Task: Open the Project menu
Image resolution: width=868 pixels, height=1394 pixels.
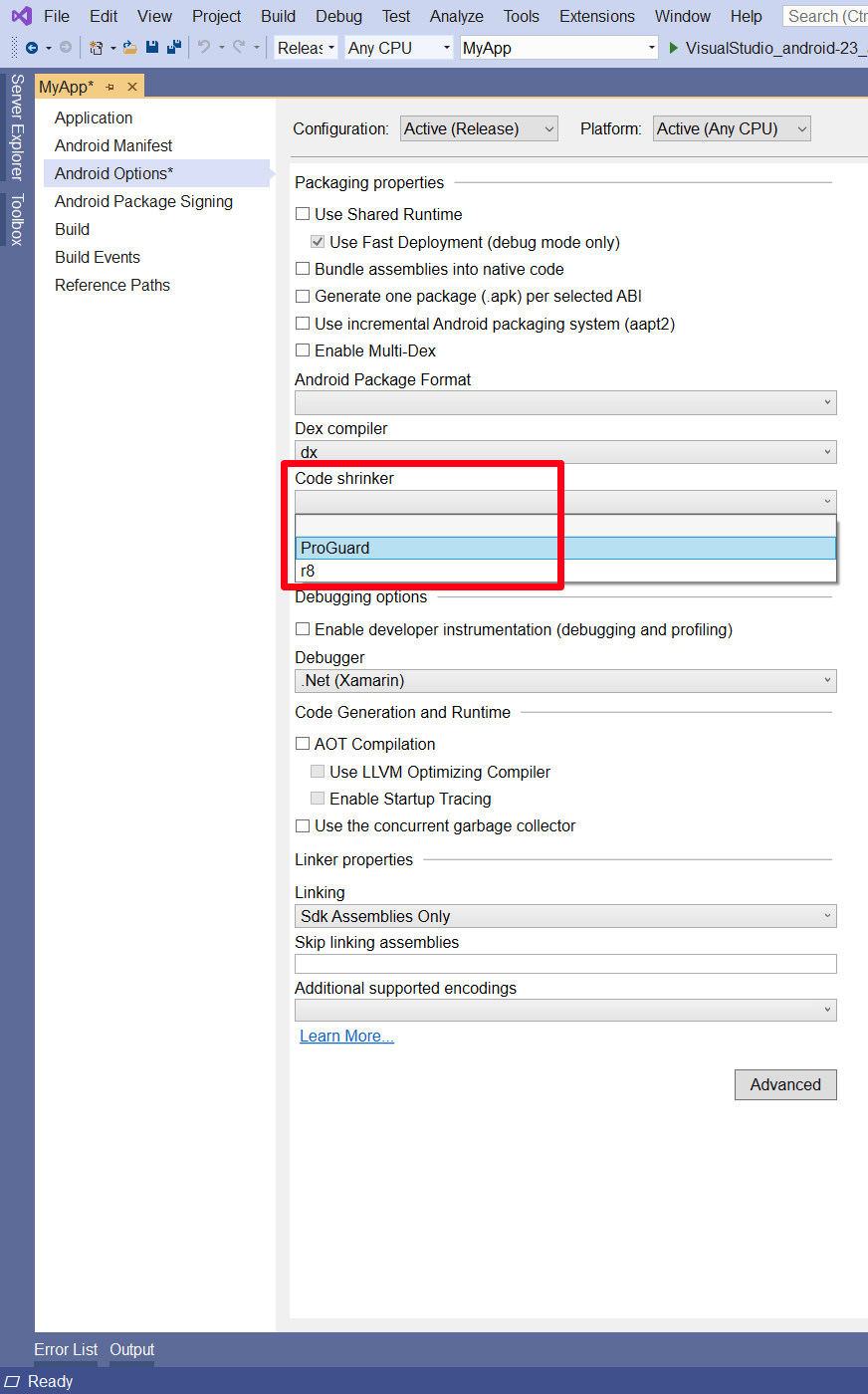Action: [216, 16]
